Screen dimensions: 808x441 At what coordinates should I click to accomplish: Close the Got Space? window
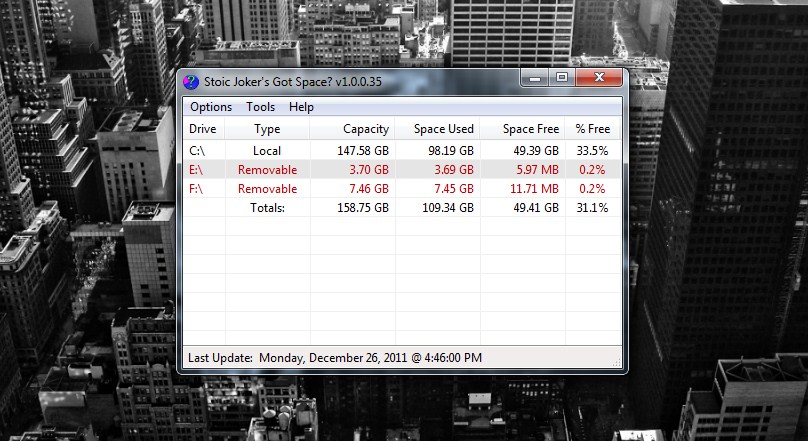point(599,78)
